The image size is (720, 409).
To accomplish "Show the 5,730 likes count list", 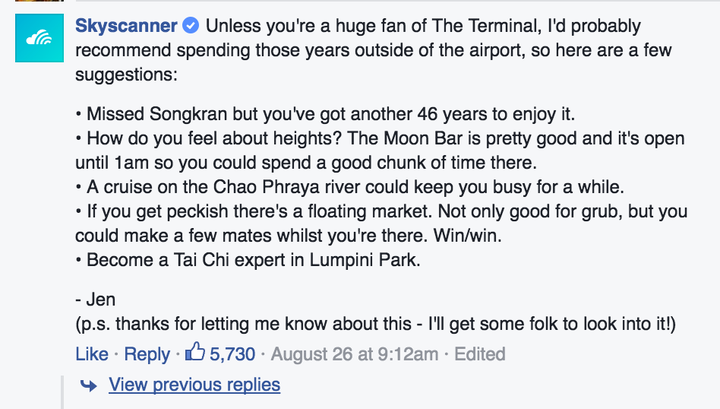I will click(232, 354).
